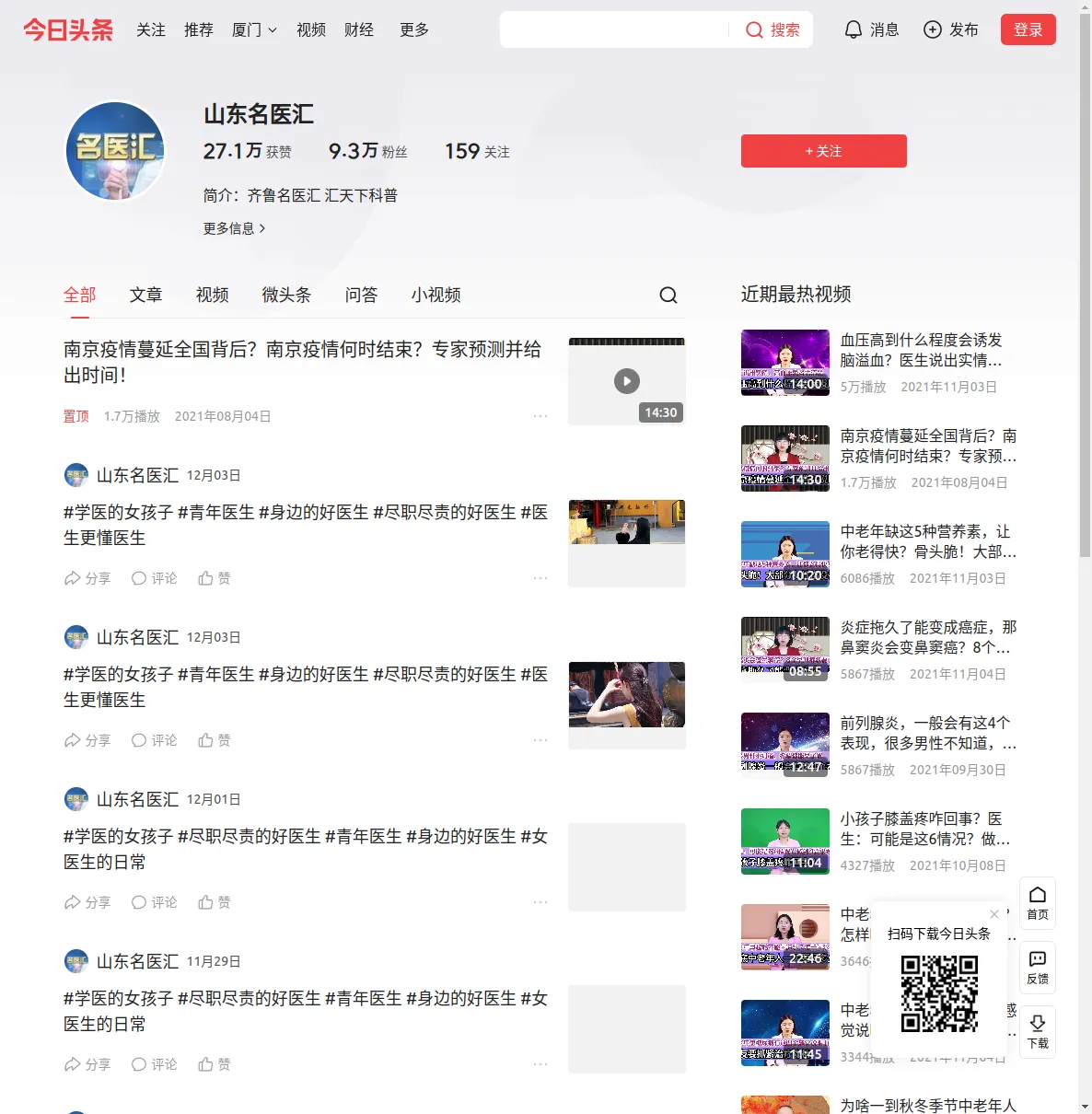This screenshot has height=1114, width=1092.
Task: Select the 全部 tab
Action: 80,295
